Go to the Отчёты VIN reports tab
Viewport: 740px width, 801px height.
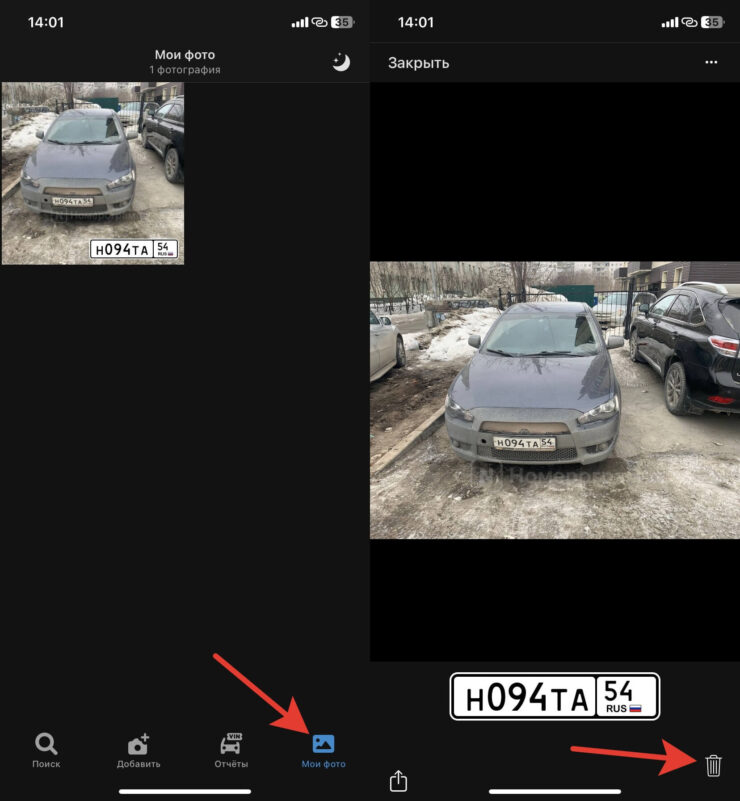[x=231, y=750]
